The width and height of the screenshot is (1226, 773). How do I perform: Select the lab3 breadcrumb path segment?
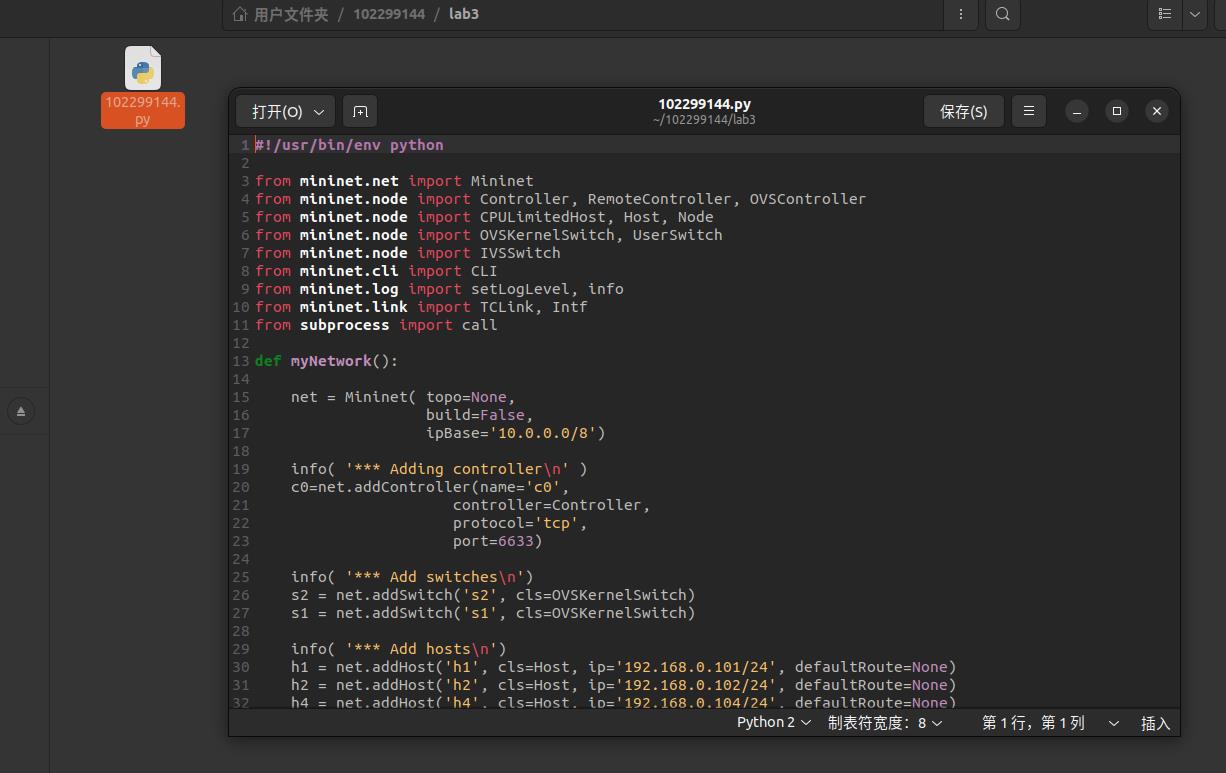[463, 14]
